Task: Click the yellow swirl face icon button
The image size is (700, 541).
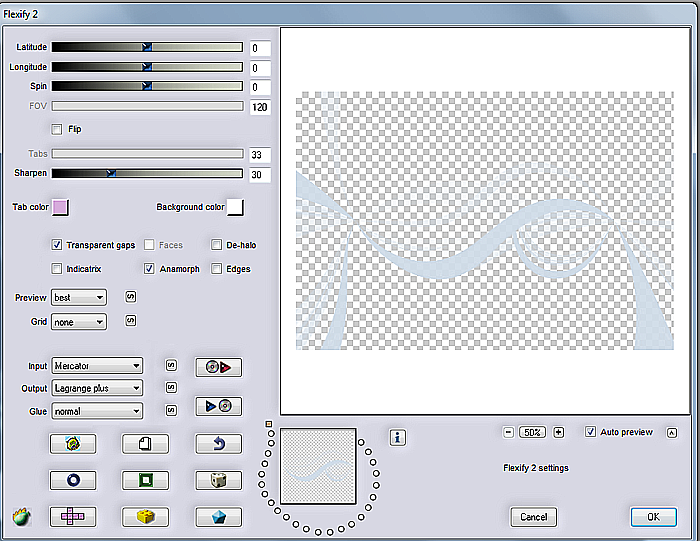Action: click(73, 444)
